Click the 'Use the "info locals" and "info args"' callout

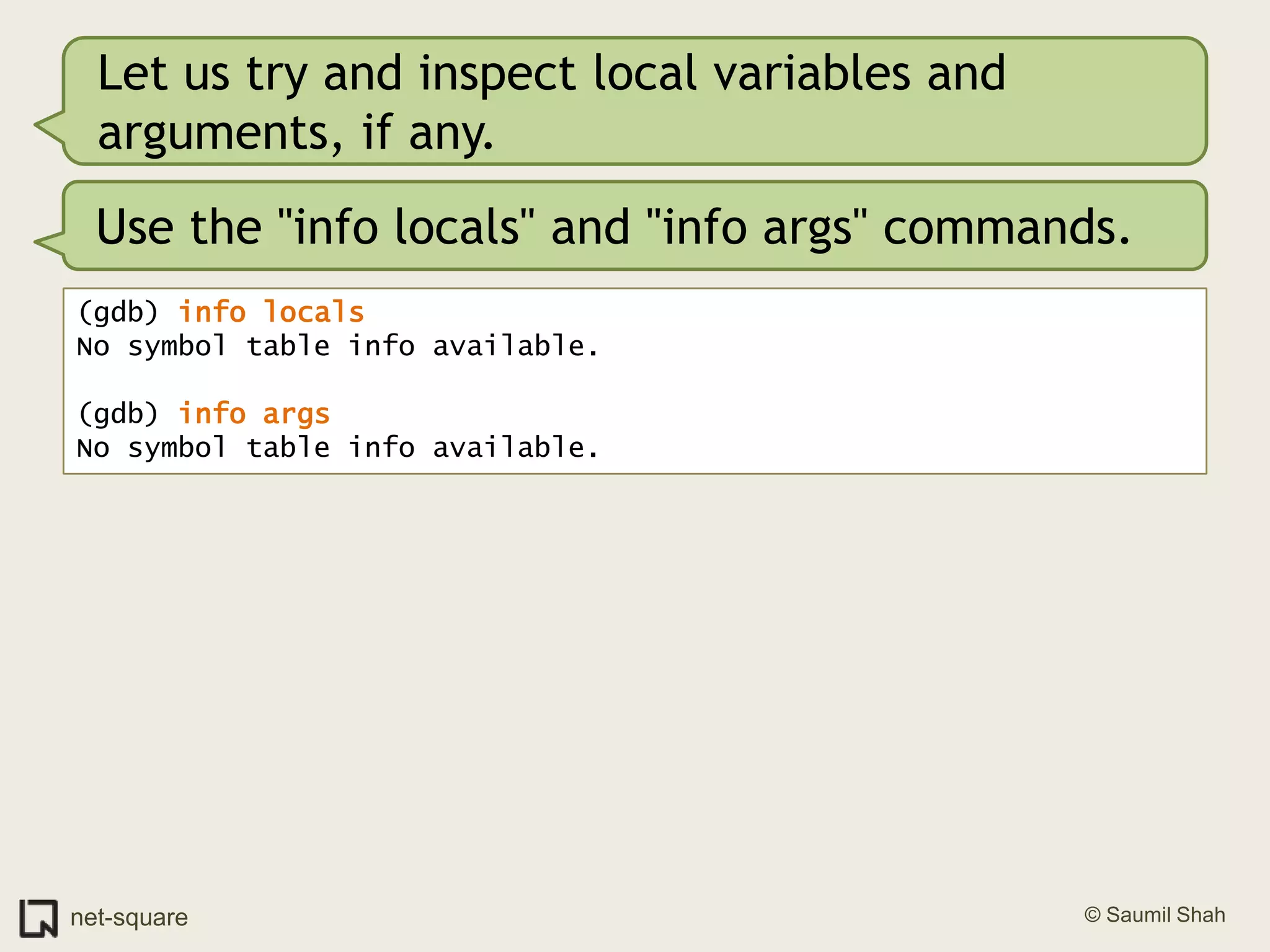tap(620, 226)
